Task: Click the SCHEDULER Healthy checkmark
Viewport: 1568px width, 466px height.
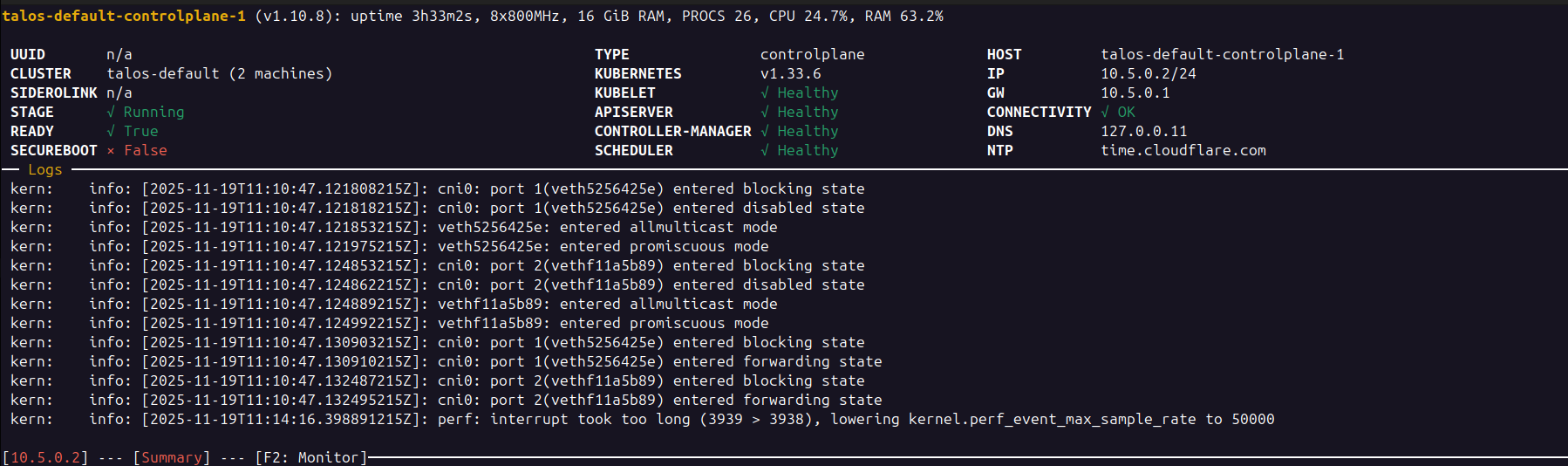Action: click(765, 151)
